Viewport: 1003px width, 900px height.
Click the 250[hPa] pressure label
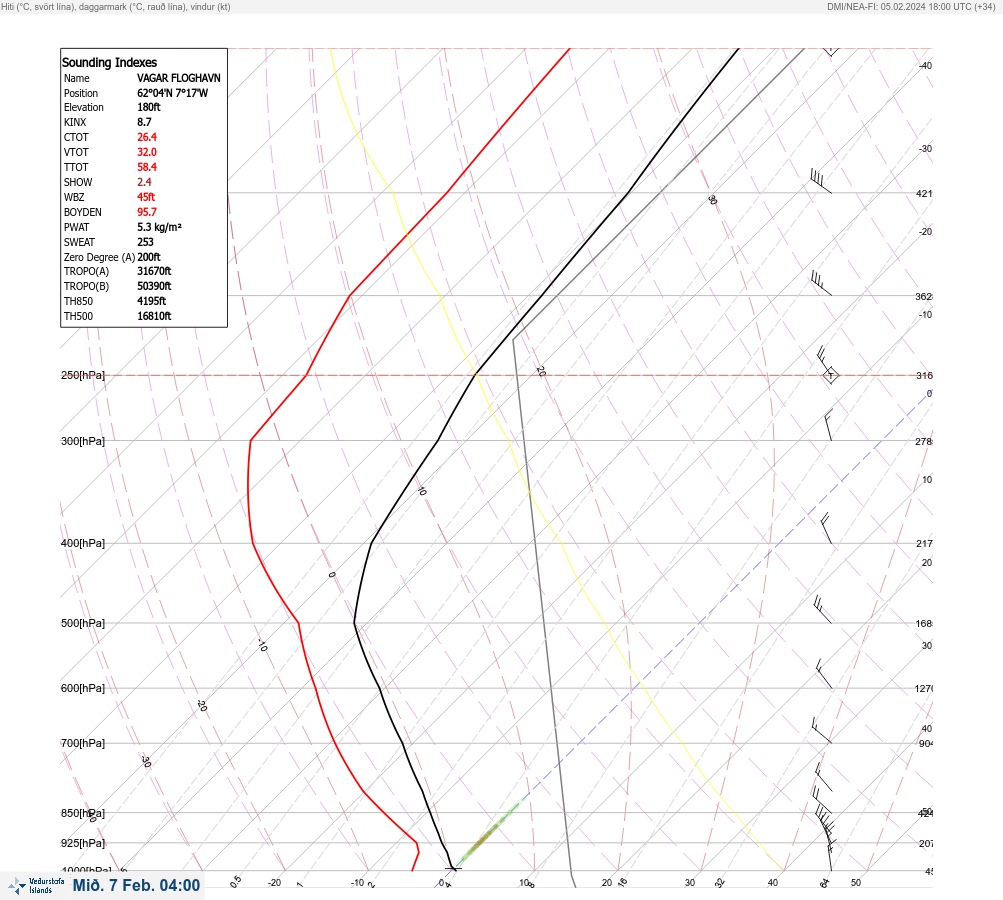point(83,375)
